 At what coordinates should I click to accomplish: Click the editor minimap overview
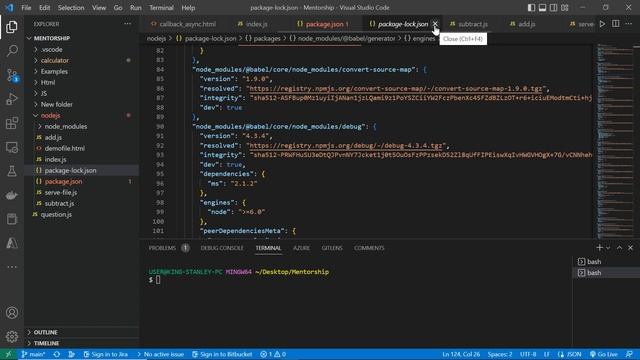616,141
